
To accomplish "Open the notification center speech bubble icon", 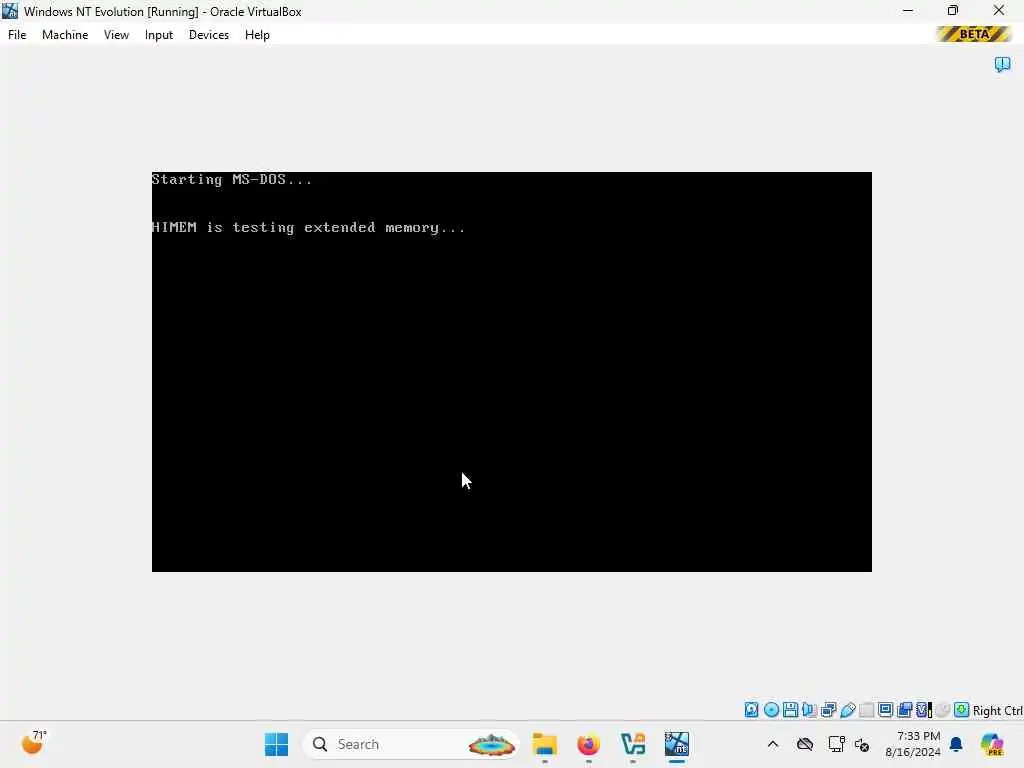I will [1002, 64].
